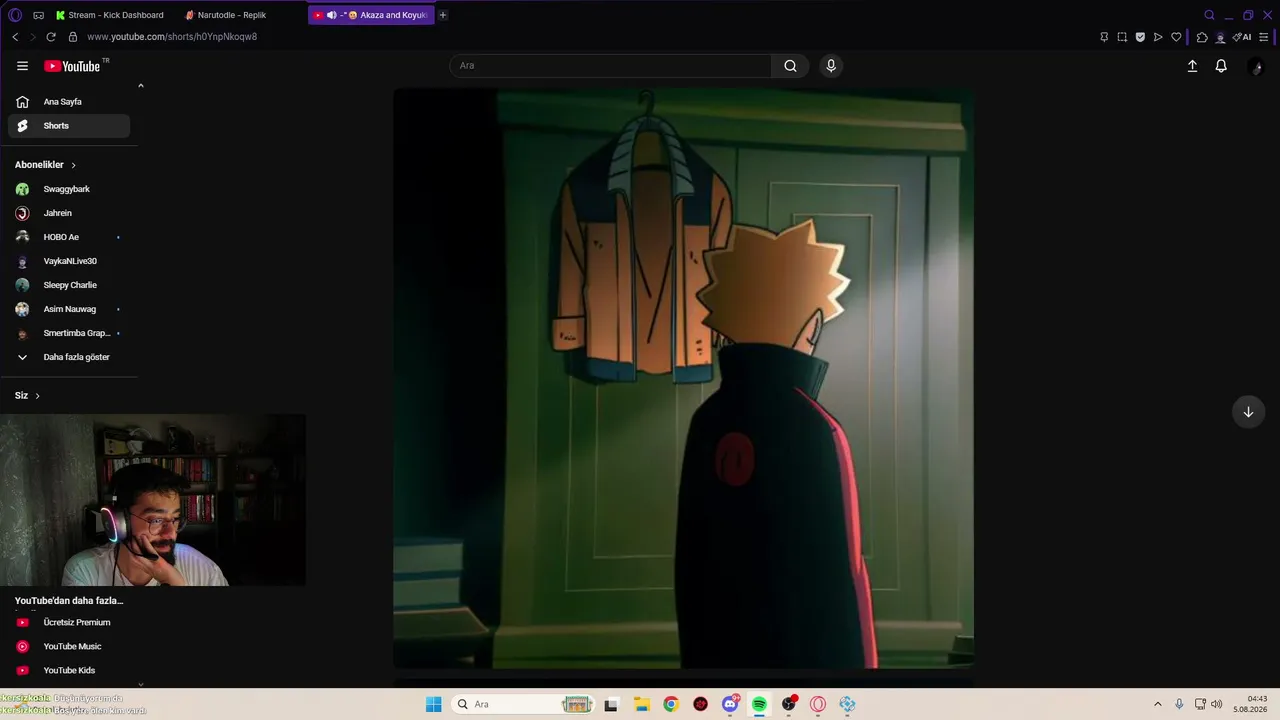Screen dimensions: 1280x720
Task: Expand the Abonelikler section
Action: [x=45, y=165]
